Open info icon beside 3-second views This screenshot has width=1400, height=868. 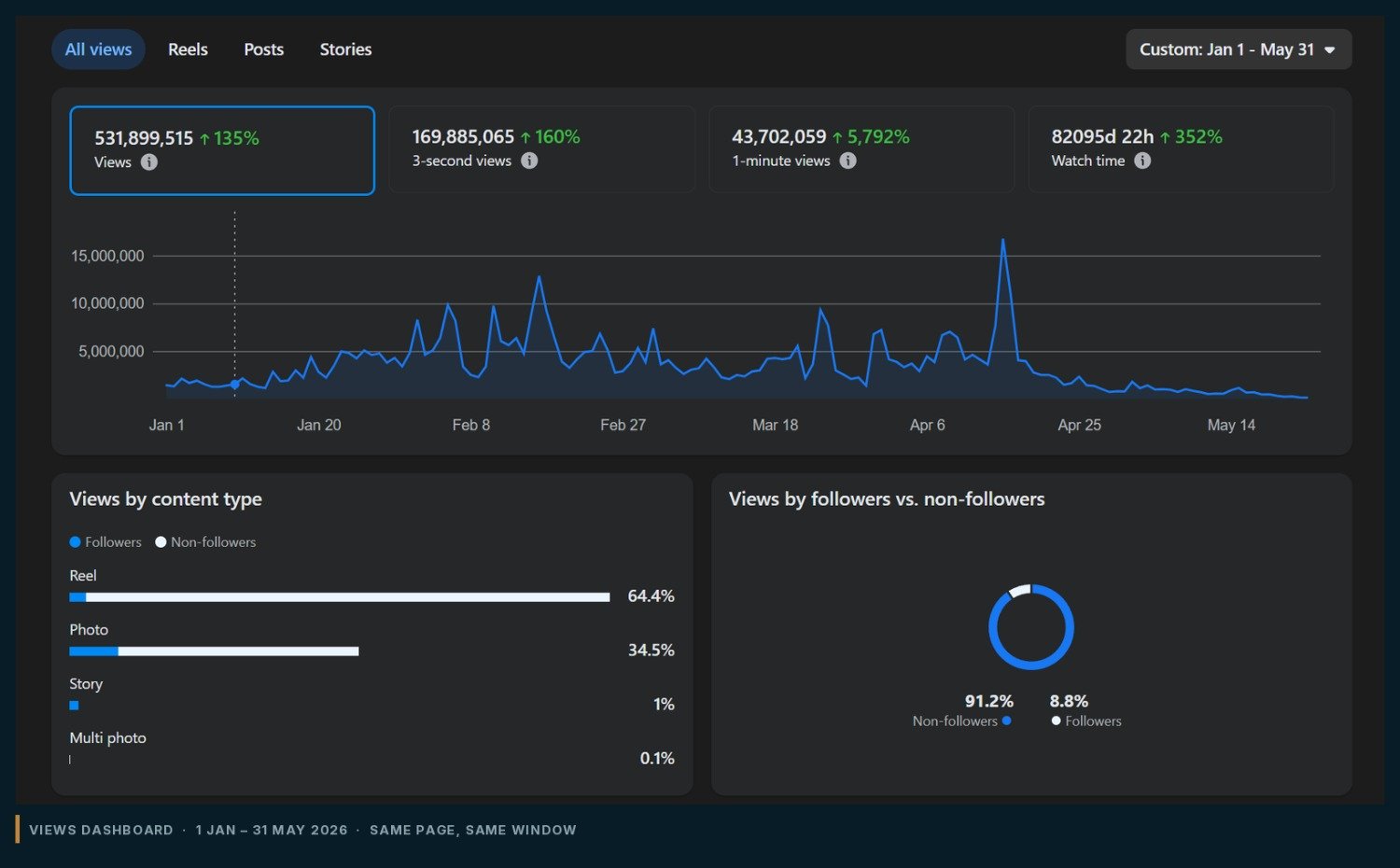[529, 161]
